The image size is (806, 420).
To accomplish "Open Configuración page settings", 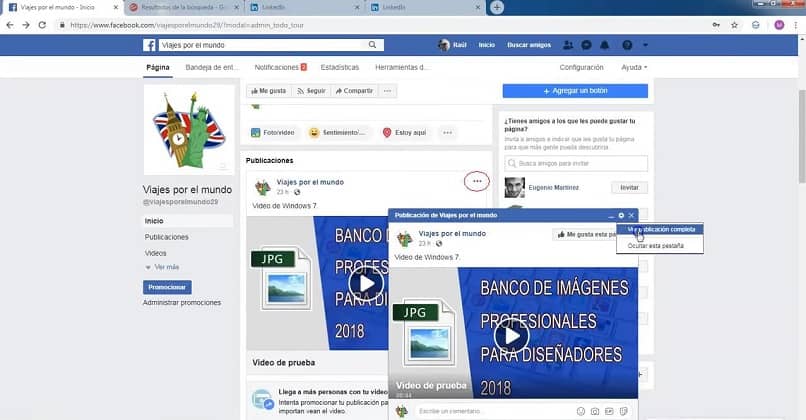I will pyautogui.click(x=581, y=67).
